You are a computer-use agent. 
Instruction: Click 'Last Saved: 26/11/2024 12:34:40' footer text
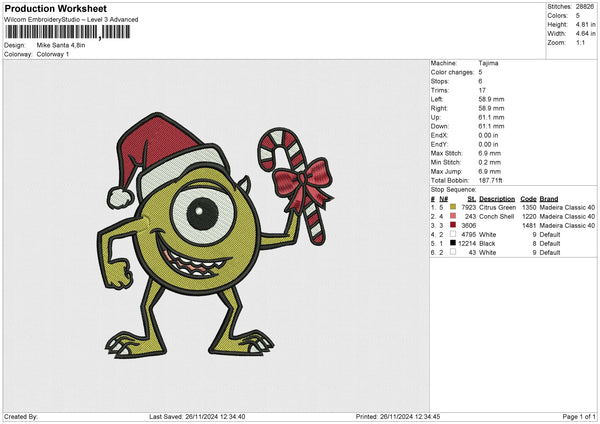(x=197, y=416)
